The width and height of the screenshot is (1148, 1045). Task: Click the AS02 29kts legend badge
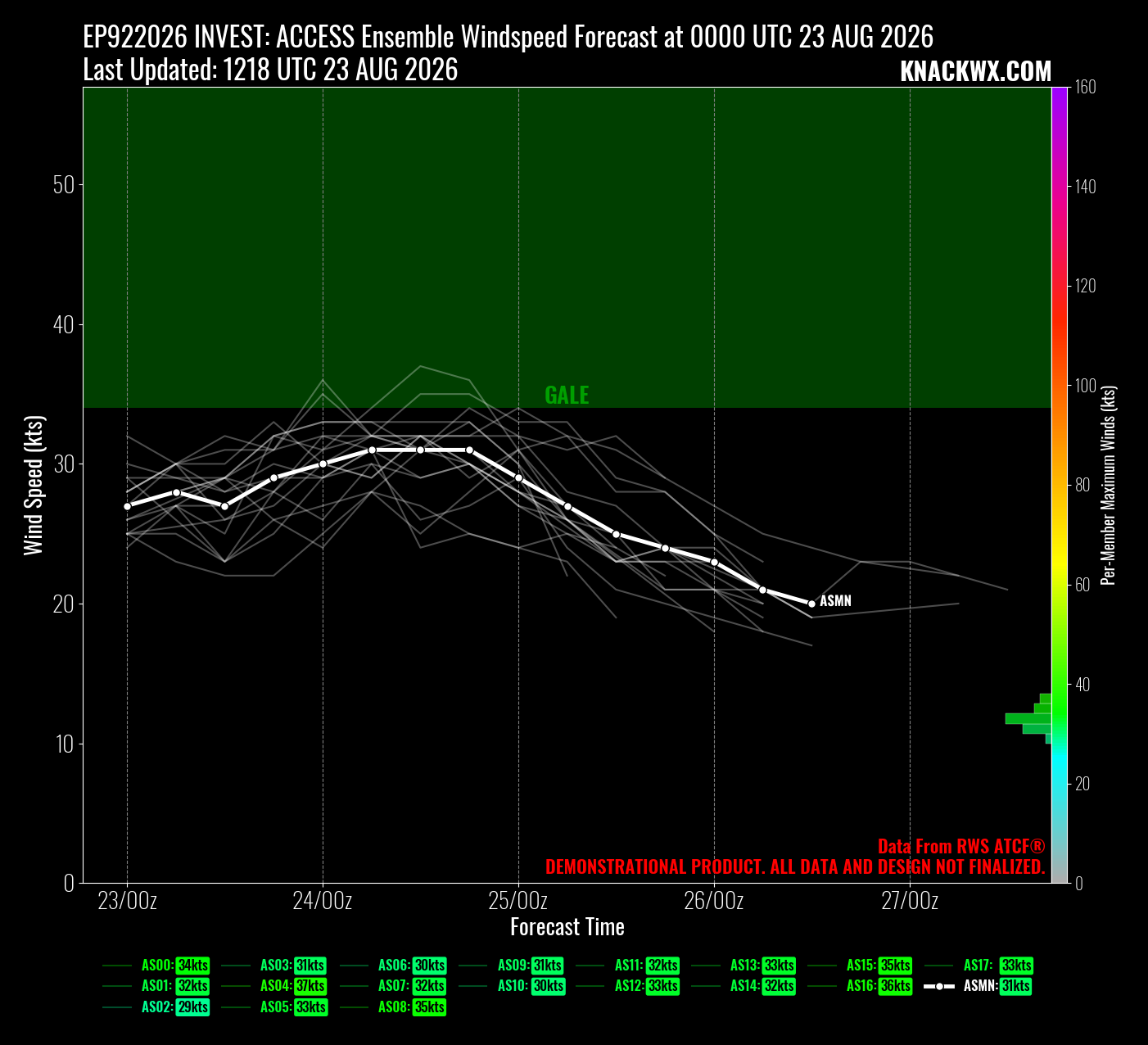[x=192, y=1007]
